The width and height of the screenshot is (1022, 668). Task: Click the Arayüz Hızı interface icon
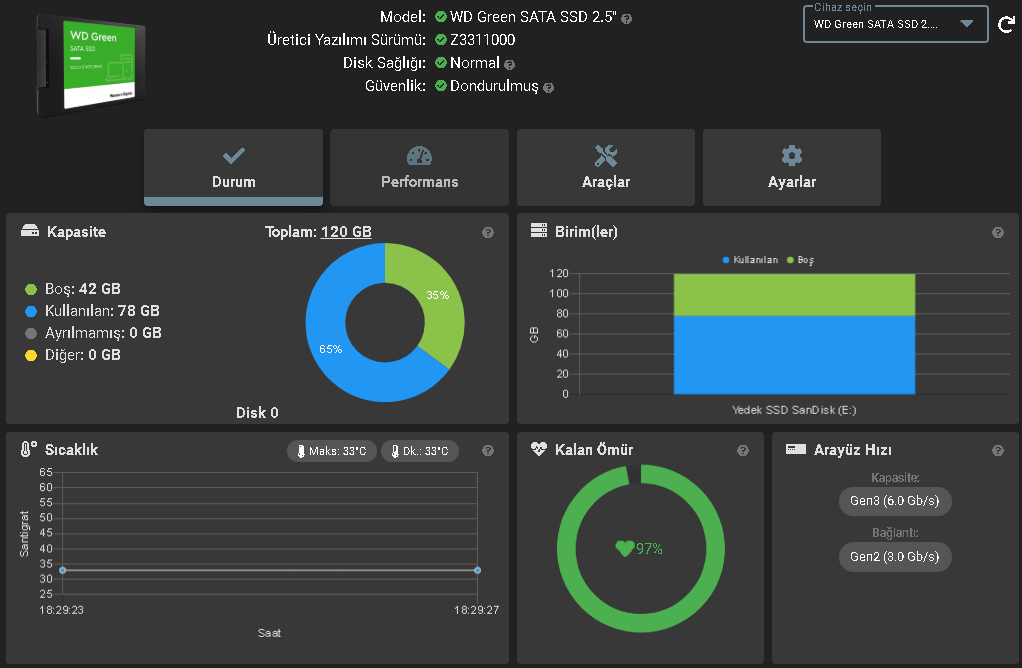pyautogui.click(x=795, y=449)
